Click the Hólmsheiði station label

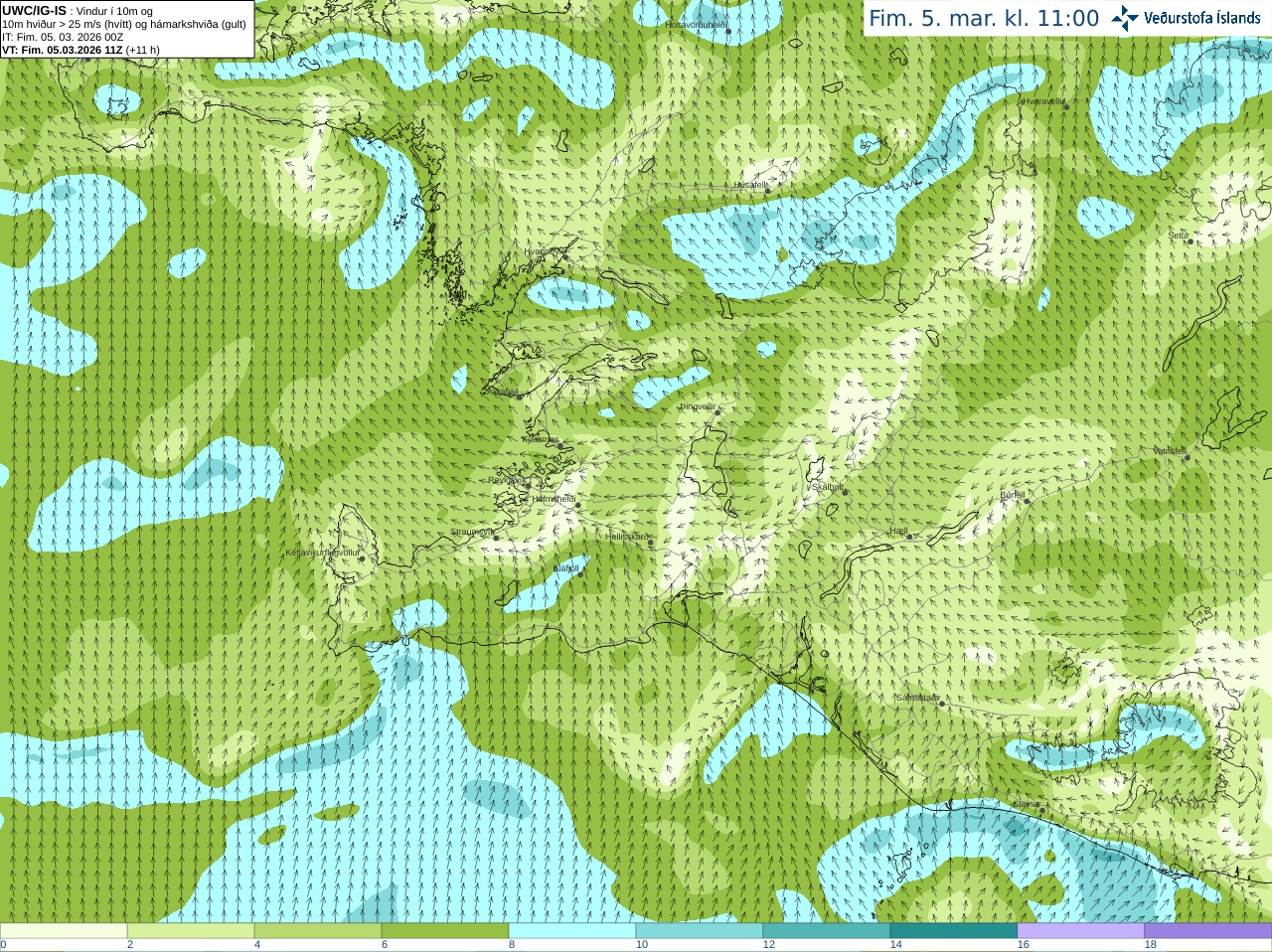click(x=555, y=499)
